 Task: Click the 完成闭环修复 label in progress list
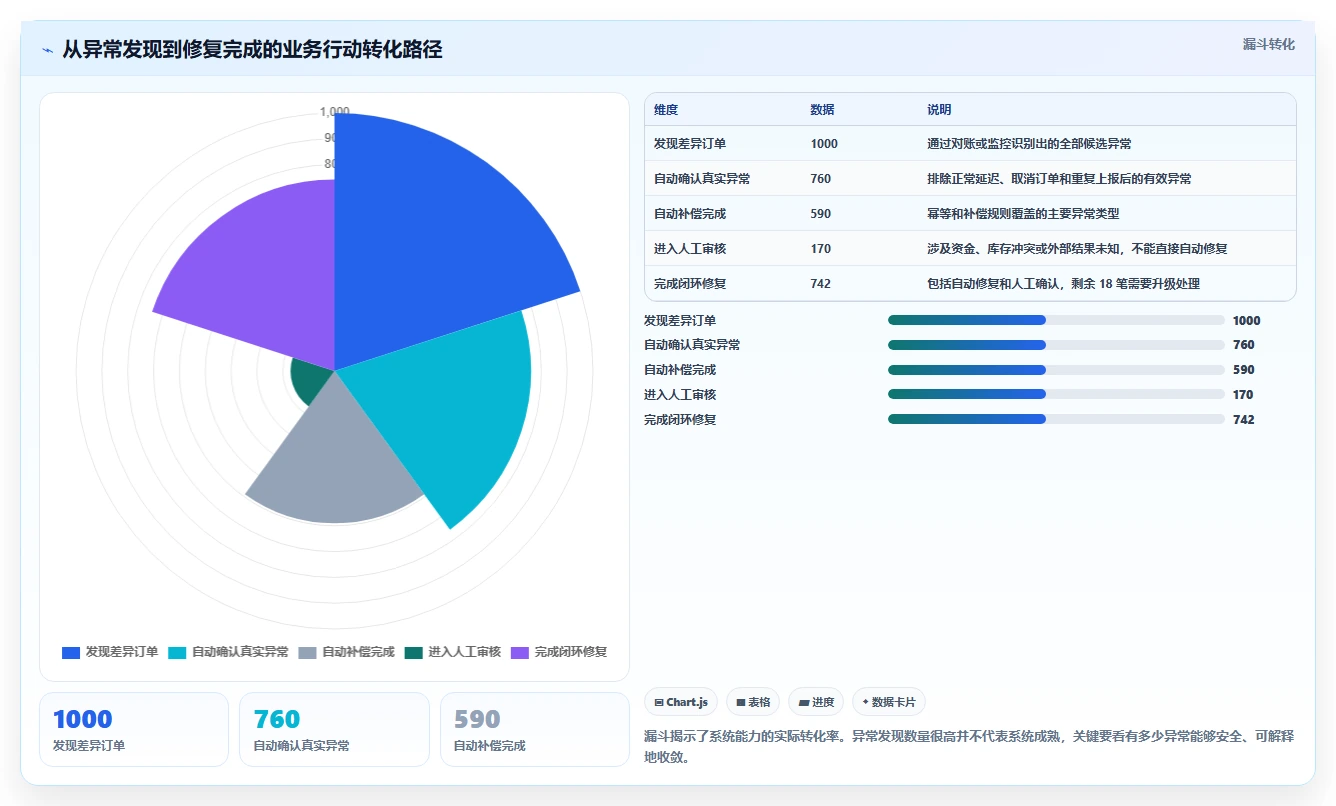680,420
